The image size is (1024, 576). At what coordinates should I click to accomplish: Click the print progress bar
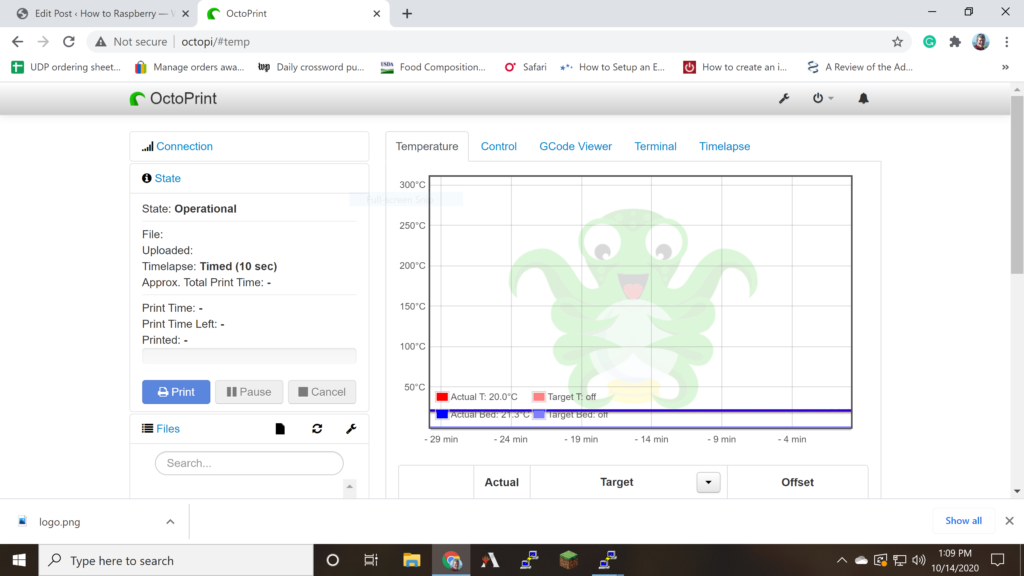tap(249, 355)
